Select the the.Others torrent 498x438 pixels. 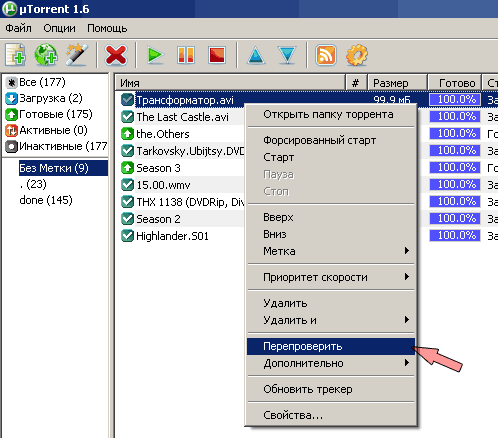(x=163, y=134)
